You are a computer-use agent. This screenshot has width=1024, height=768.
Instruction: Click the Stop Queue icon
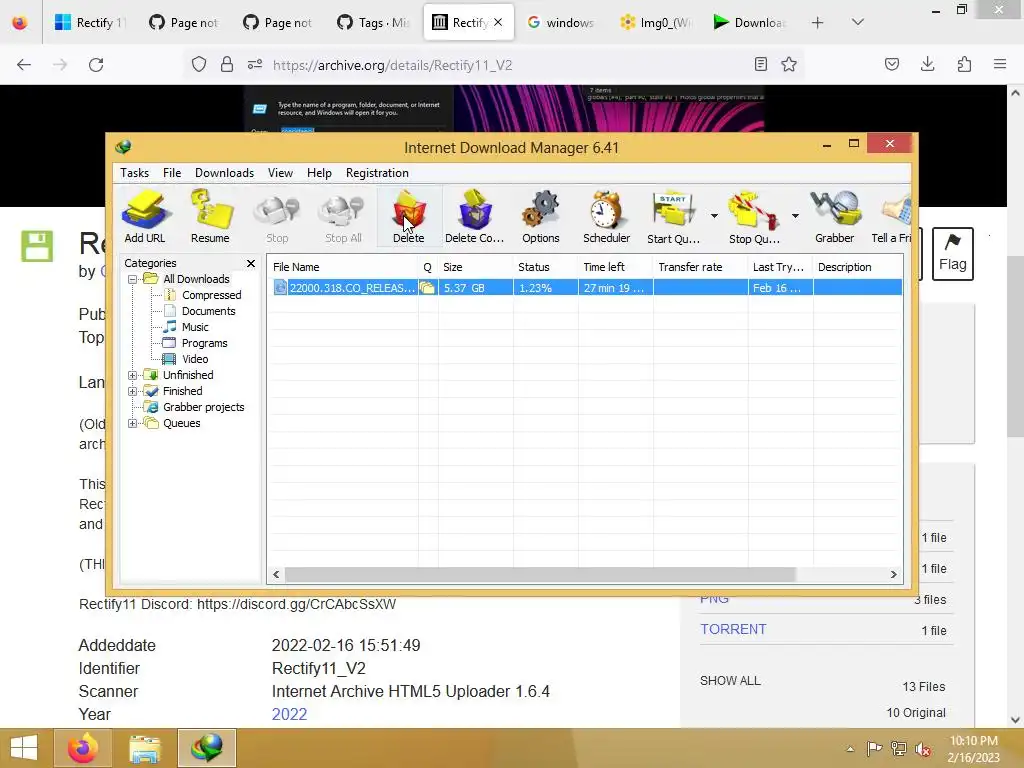[x=754, y=216]
